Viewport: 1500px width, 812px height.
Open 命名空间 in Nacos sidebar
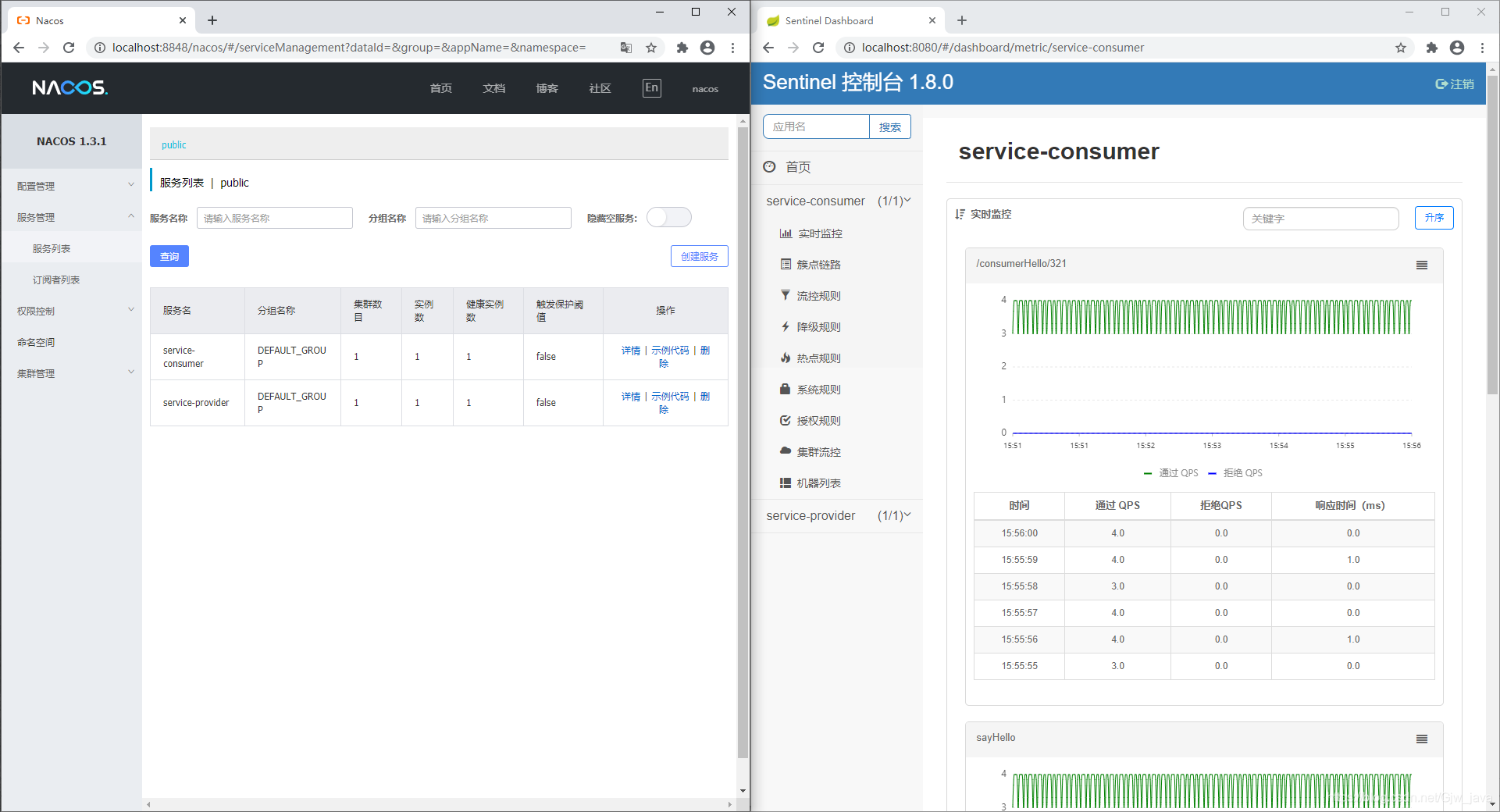coord(36,342)
